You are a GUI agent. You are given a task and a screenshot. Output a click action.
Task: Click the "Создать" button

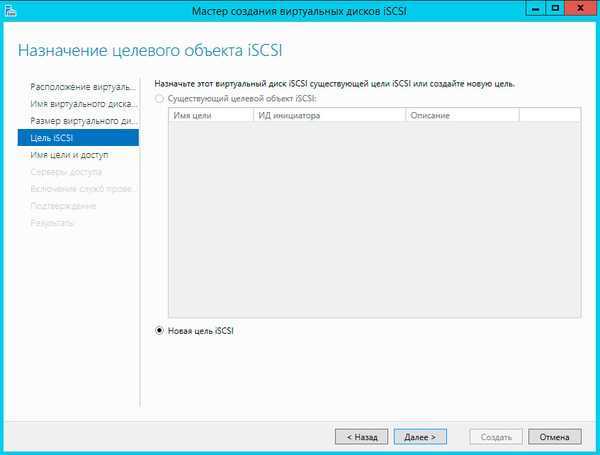click(496, 437)
